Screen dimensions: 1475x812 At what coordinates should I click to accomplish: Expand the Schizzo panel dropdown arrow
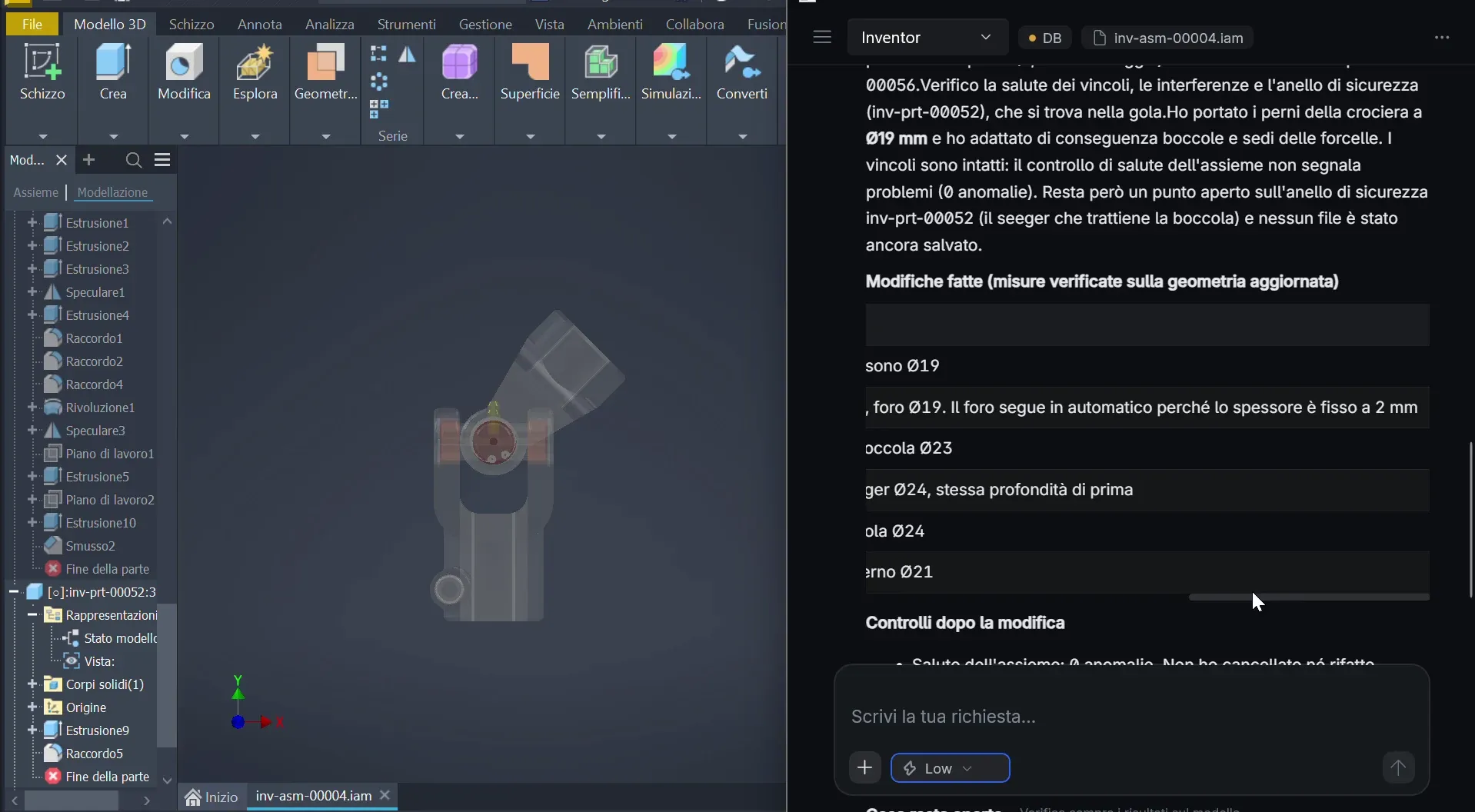[42, 136]
